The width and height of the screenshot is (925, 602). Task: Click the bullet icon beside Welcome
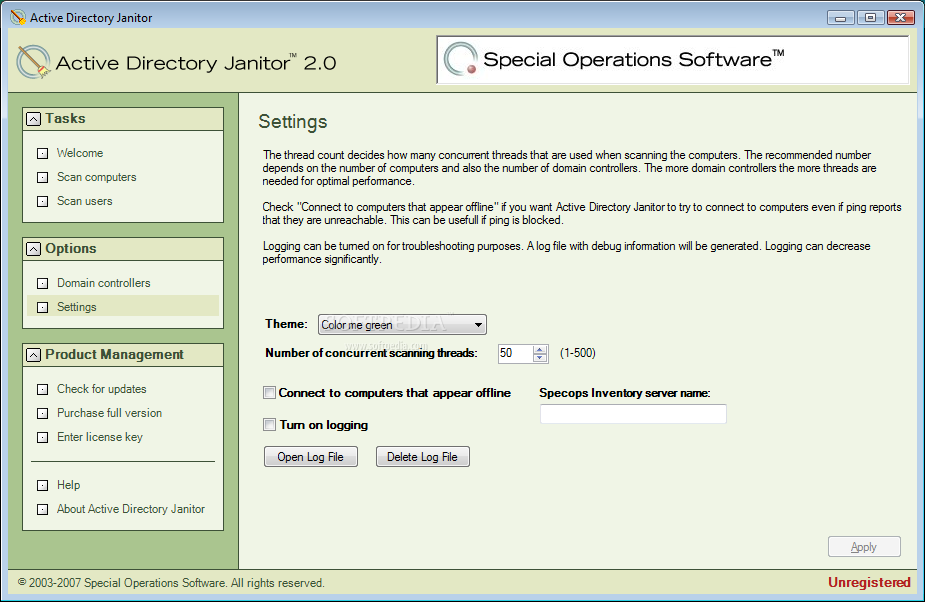coord(42,153)
